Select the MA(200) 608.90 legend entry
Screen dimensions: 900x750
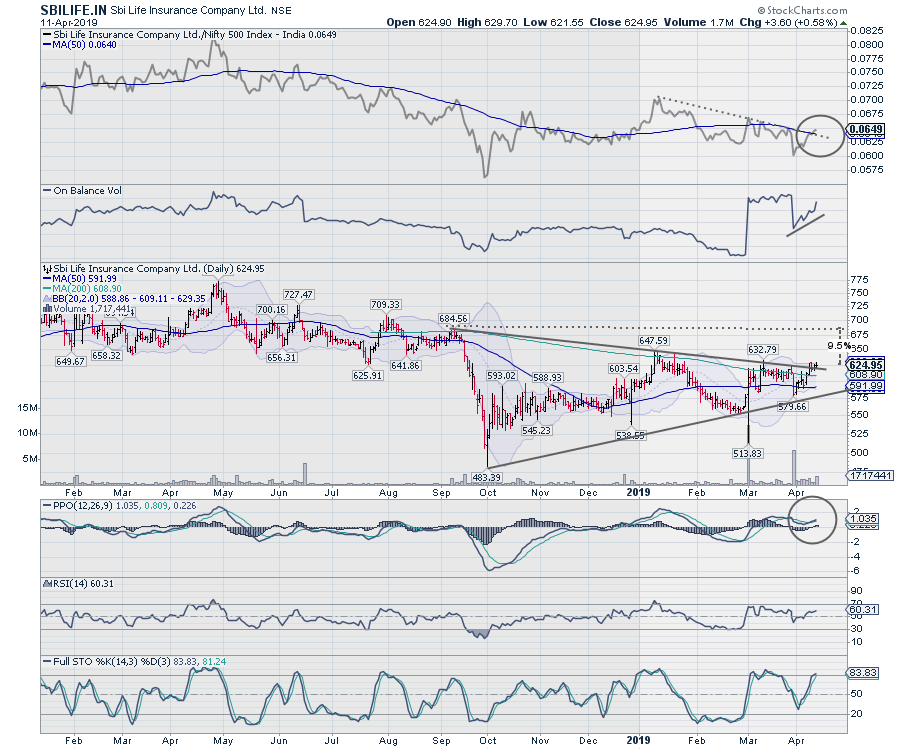pos(83,289)
